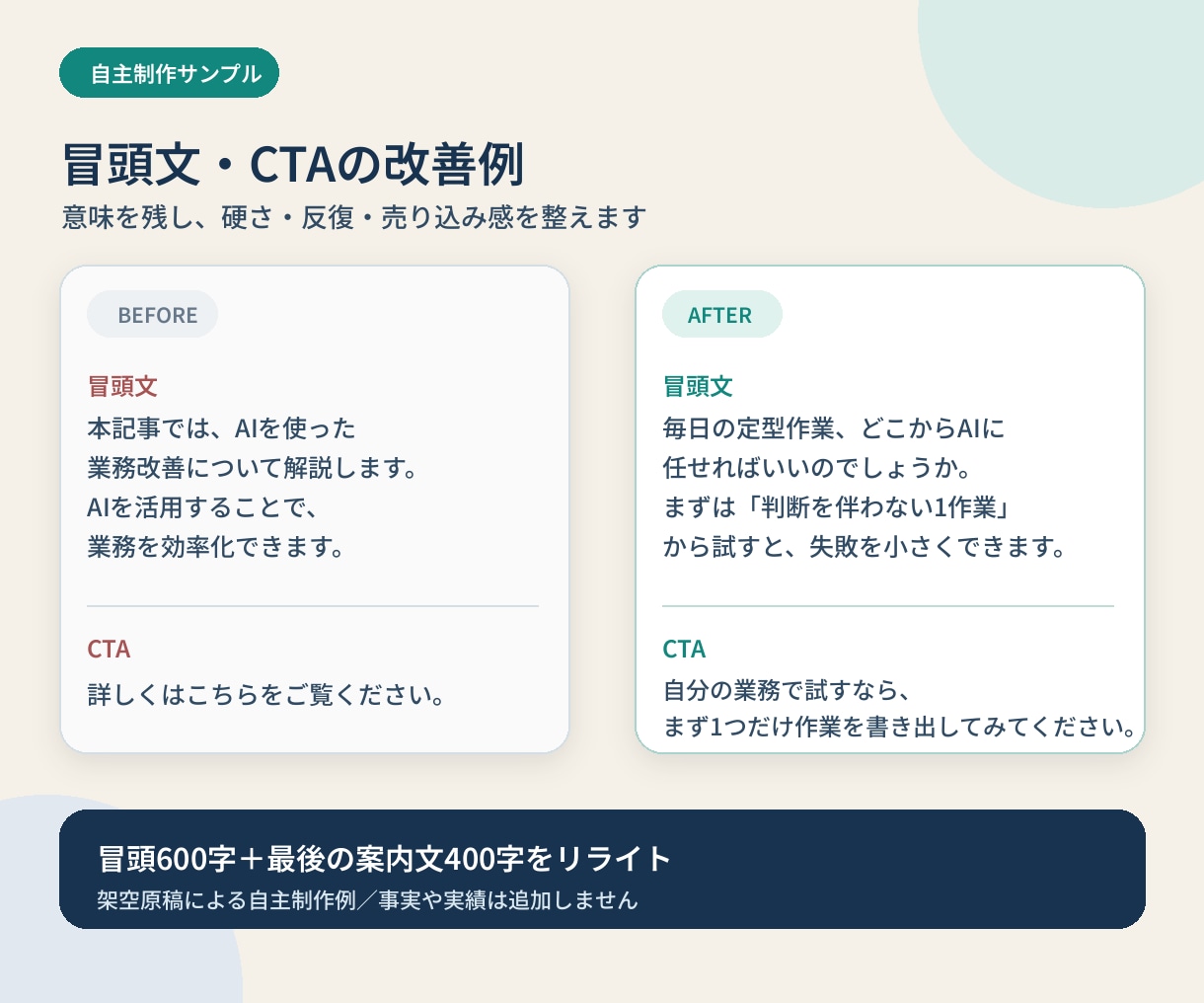The width and height of the screenshot is (1204, 1003).
Task: Click the heading 冒頭文・CTAの改善例
Action: coord(293,164)
